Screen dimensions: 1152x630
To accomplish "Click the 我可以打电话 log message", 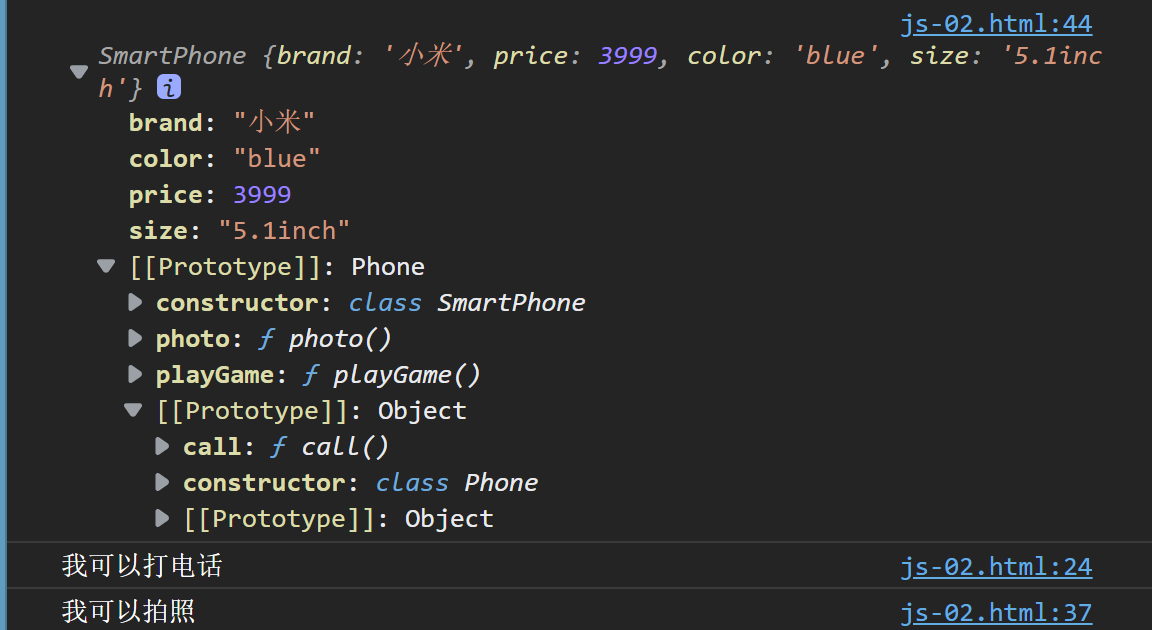I will [142, 565].
